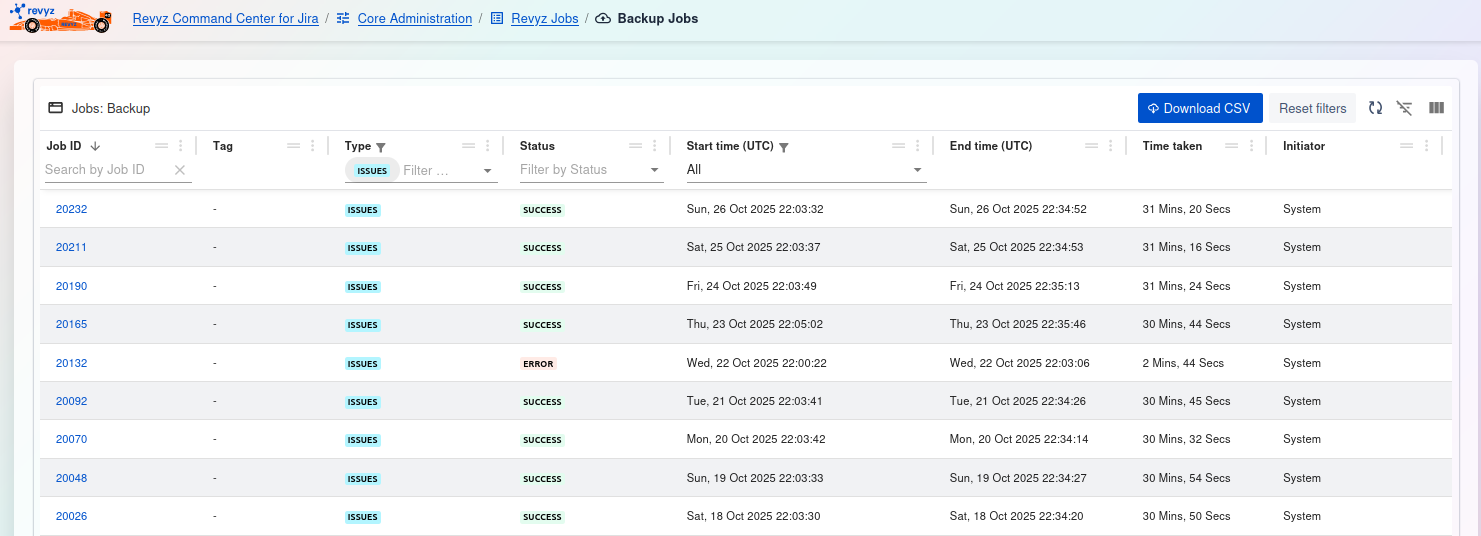Open the Tag column actions menu
Image resolution: width=1481 pixels, height=536 pixels.
[x=313, y=146]
